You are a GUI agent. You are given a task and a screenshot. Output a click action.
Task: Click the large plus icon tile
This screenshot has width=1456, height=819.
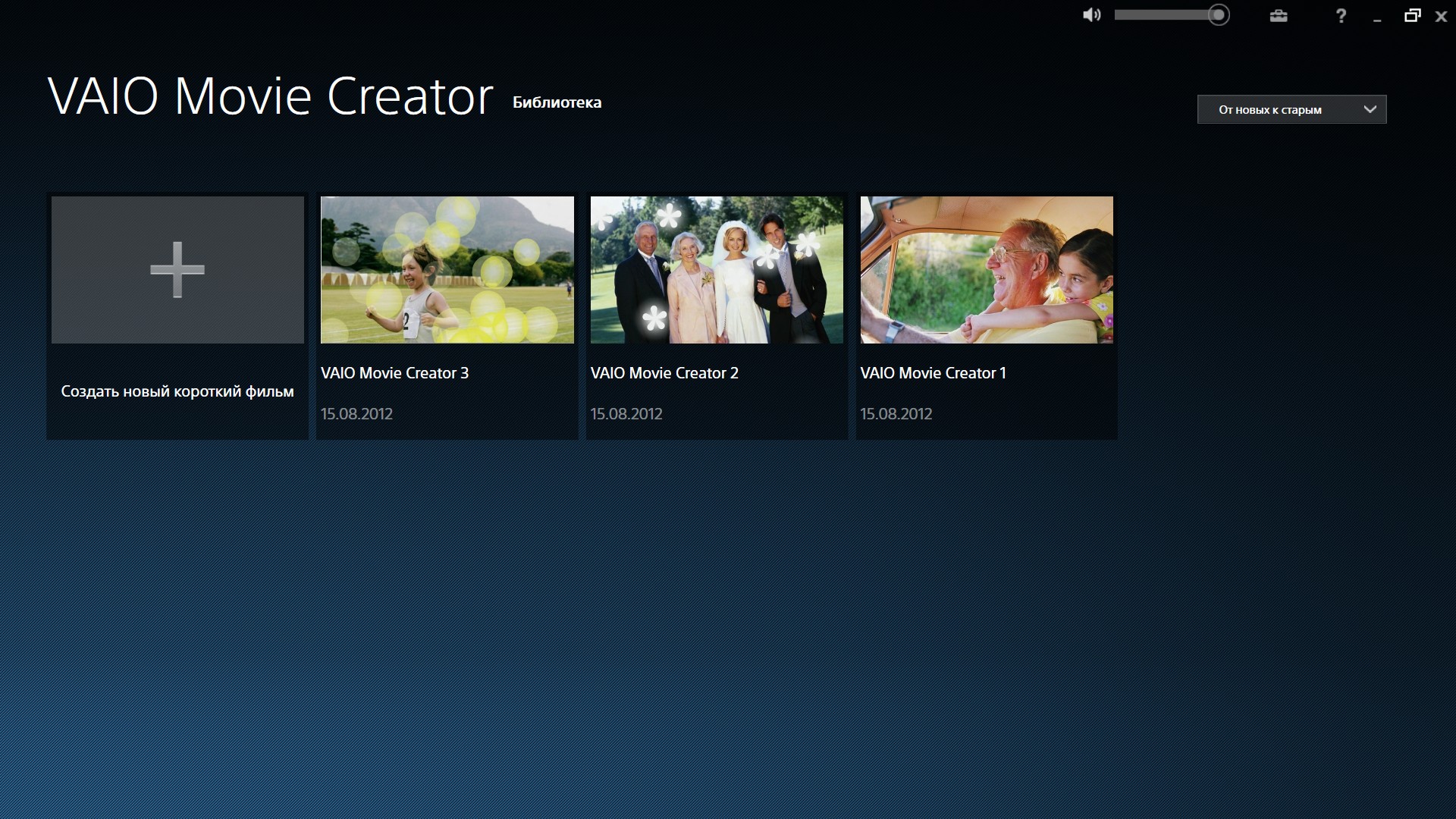click(x=177, y=270)
